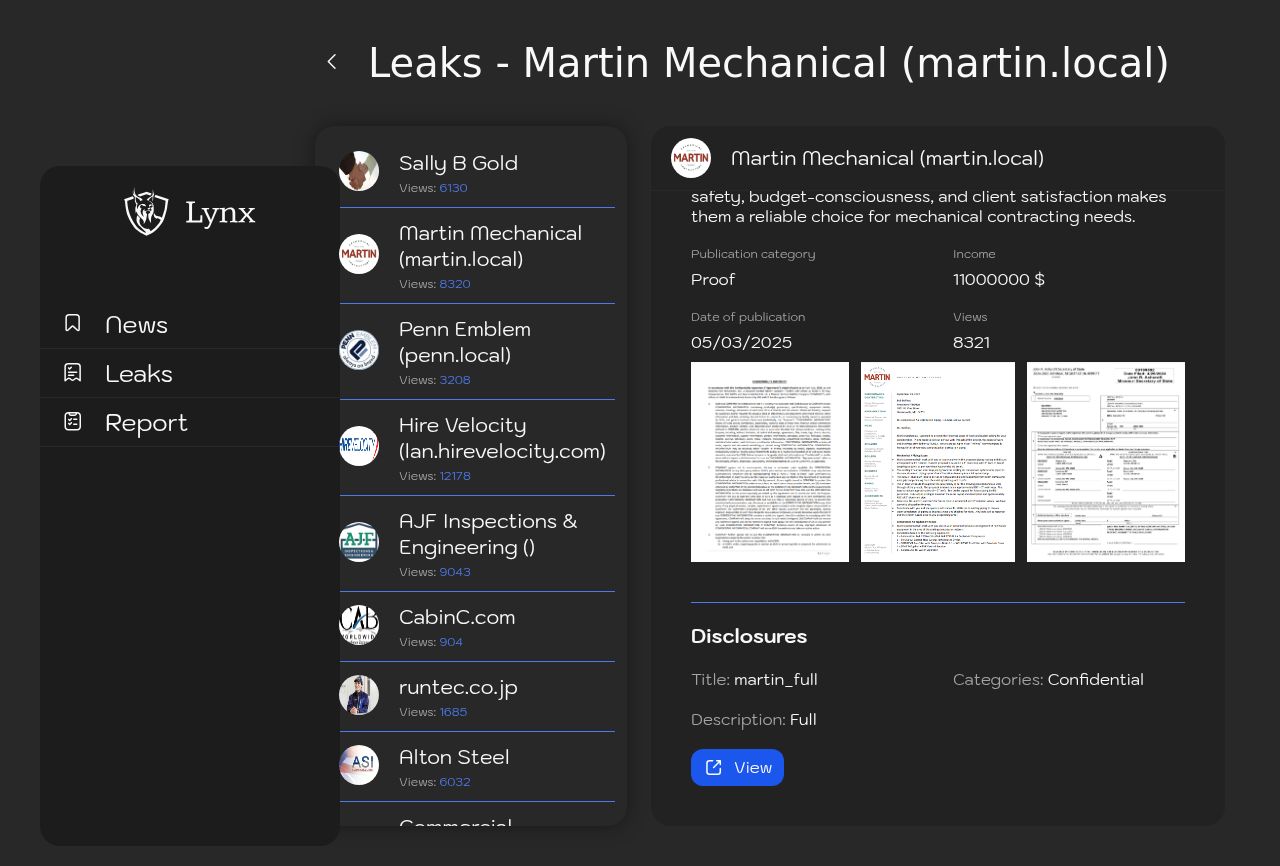
Task: Open the first proof document thumbnail
Action: tap(770, 462)
